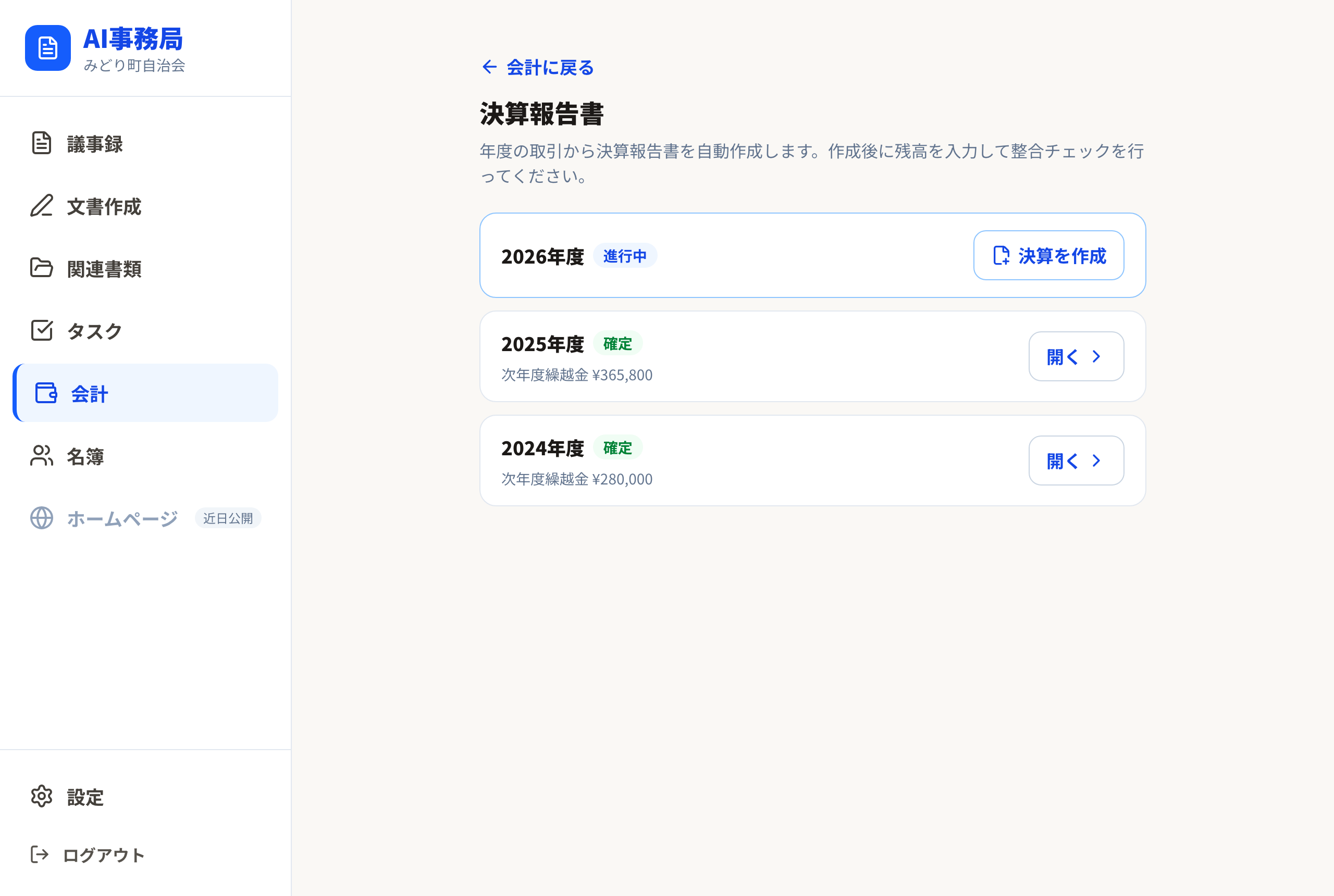
Task: Click the back arrow beside 会計に戻る
Action: point(490,67)
